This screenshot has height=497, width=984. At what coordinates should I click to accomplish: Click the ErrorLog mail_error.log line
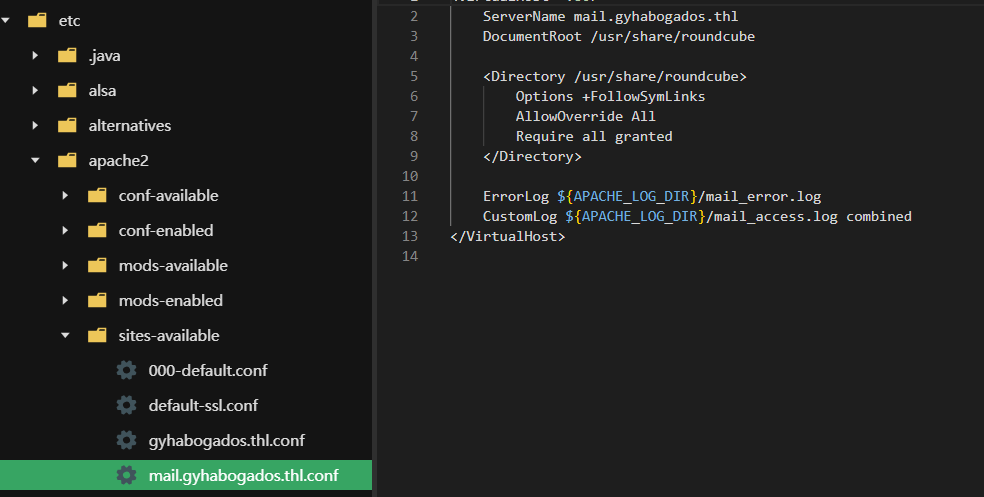pos(651,196)
